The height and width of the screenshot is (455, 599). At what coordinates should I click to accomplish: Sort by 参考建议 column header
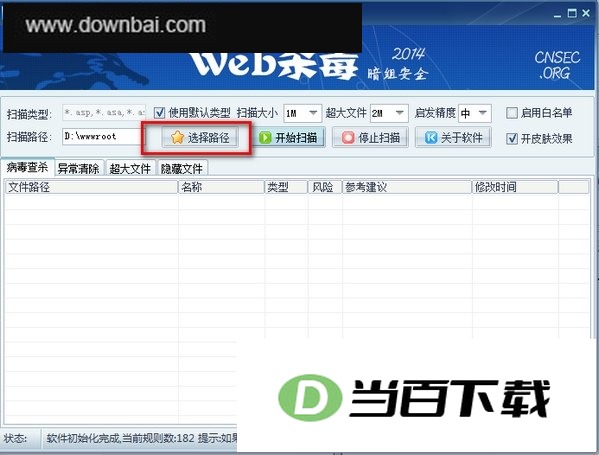(407, 187)
